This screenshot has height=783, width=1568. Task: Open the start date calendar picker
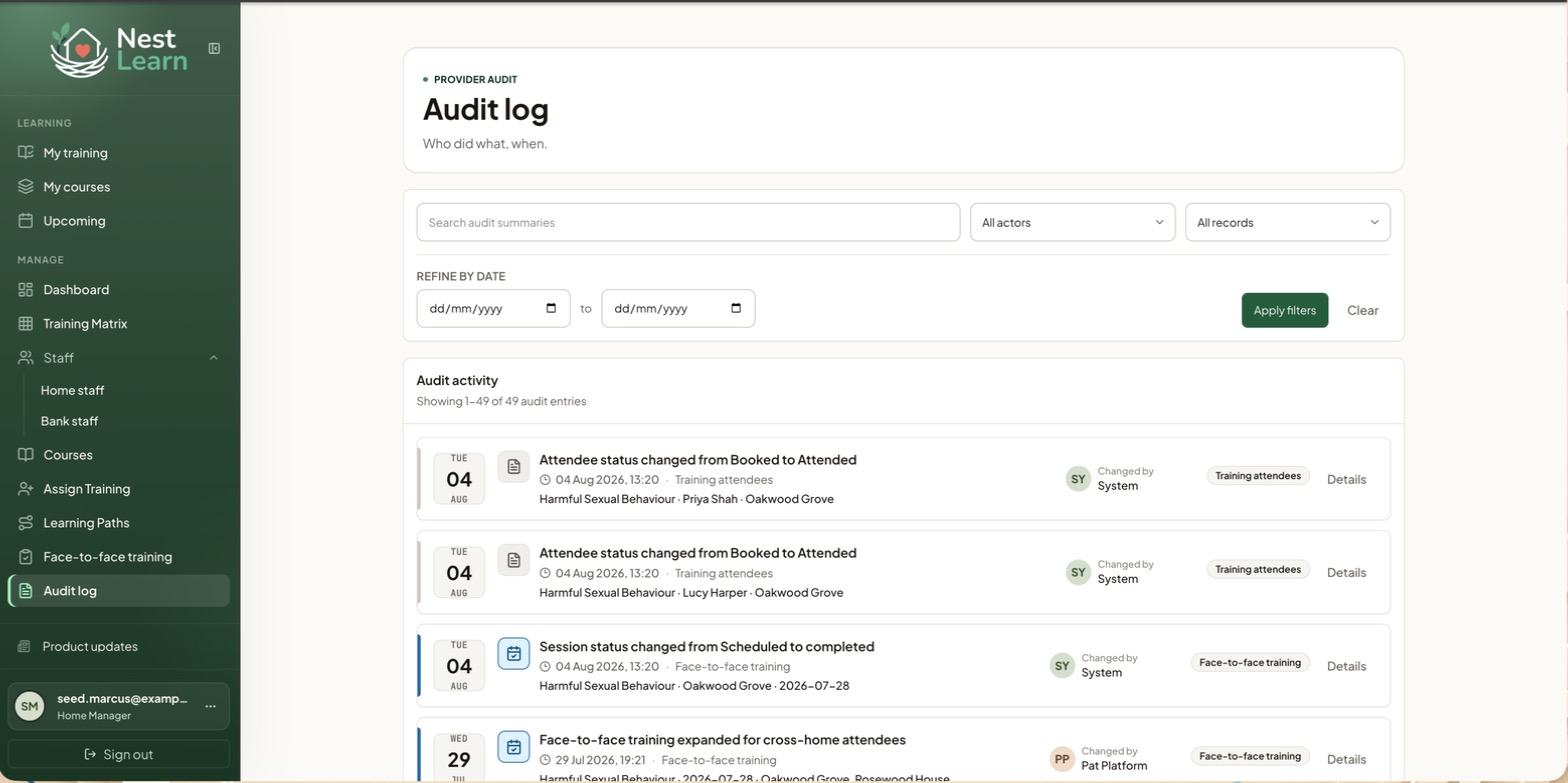coord(551,308)
